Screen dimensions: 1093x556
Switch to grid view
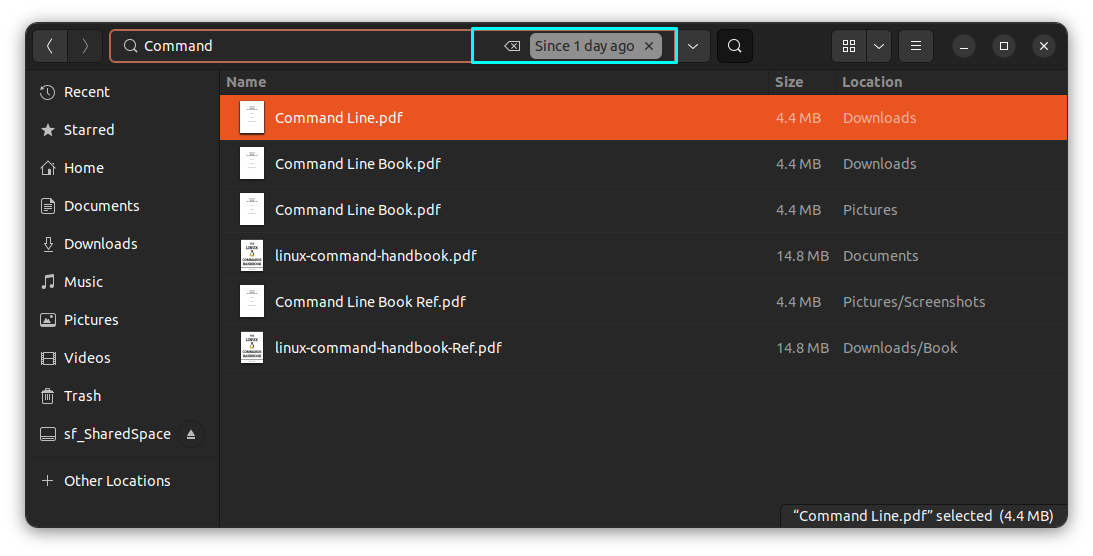point(849,46)
